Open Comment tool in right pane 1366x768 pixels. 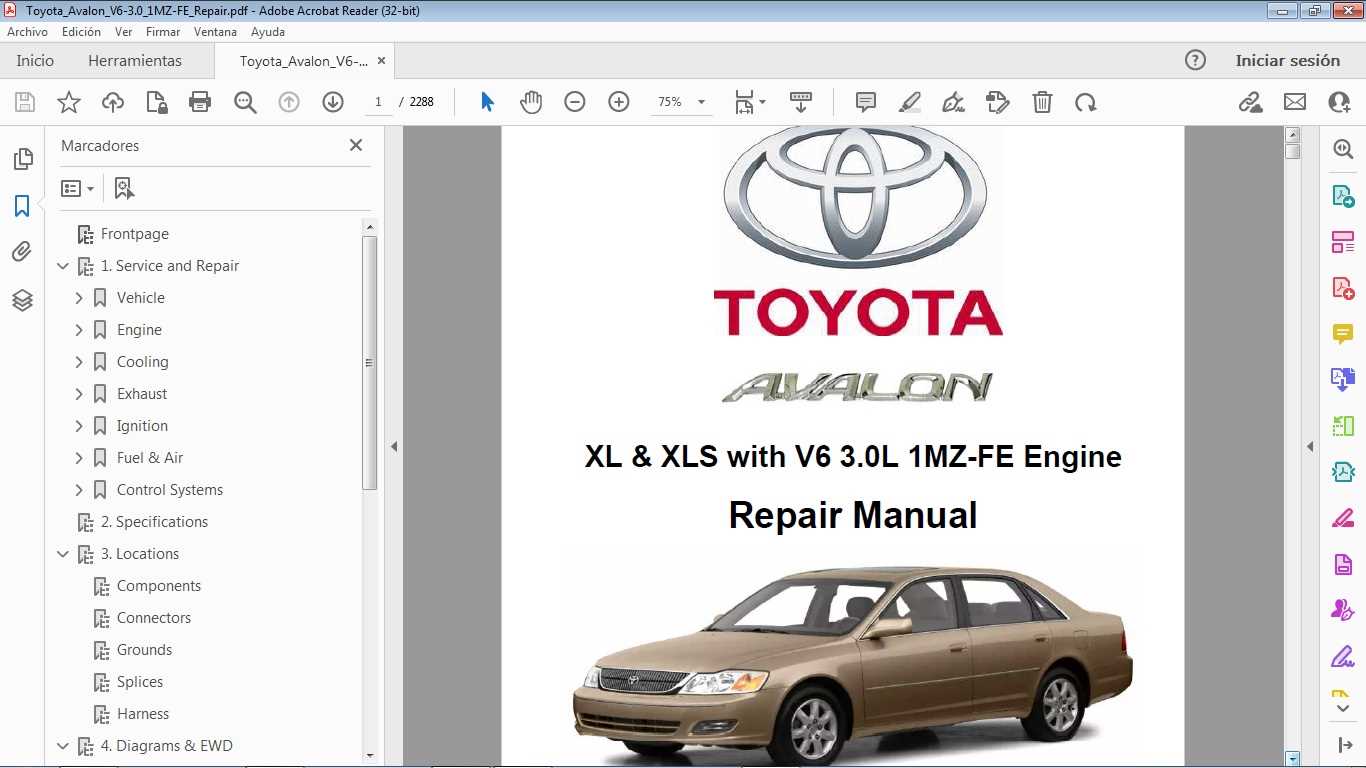point(1343,334)
